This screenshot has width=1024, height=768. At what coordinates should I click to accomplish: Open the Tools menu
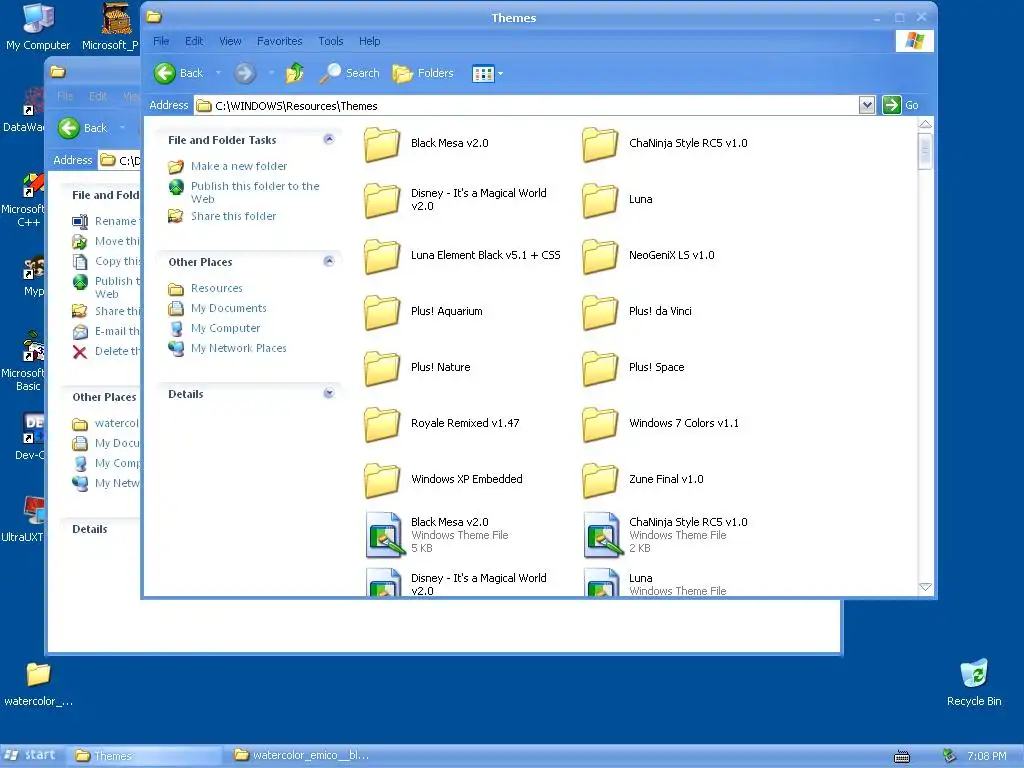[330, 41]
